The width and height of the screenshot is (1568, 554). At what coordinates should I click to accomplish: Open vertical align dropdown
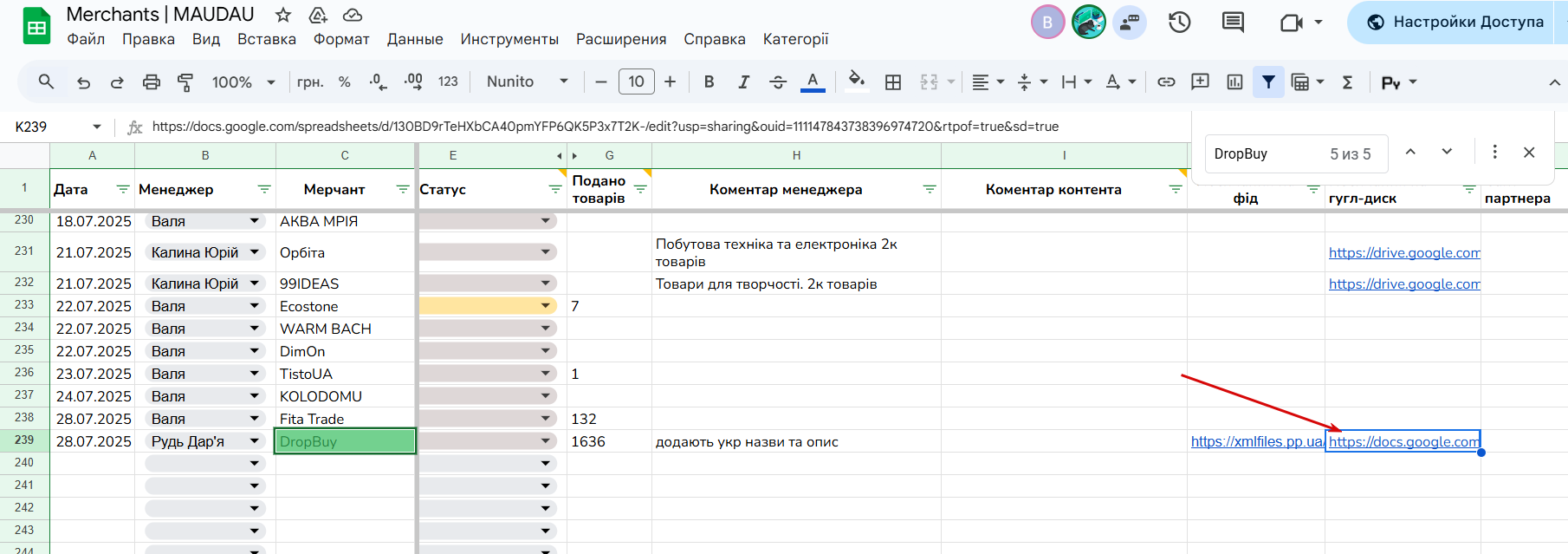point(1032,81)
